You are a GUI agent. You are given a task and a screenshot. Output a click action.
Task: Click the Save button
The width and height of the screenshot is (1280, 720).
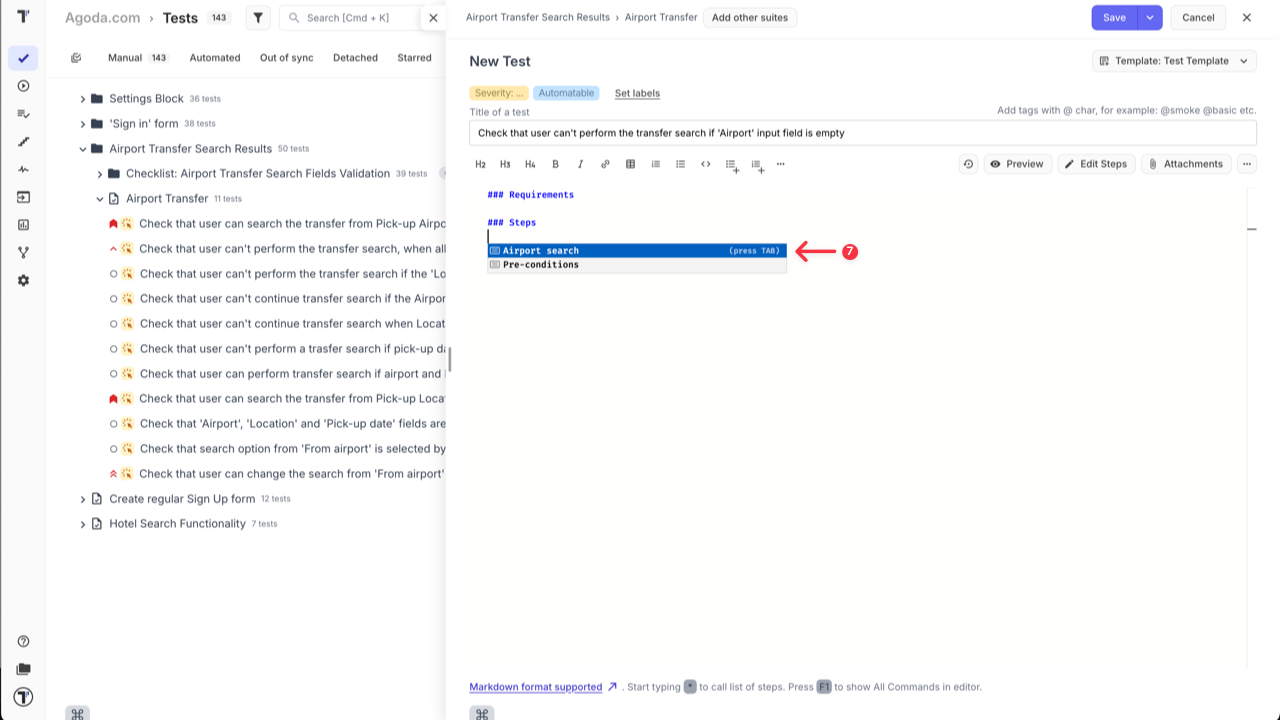(1114, 18)
